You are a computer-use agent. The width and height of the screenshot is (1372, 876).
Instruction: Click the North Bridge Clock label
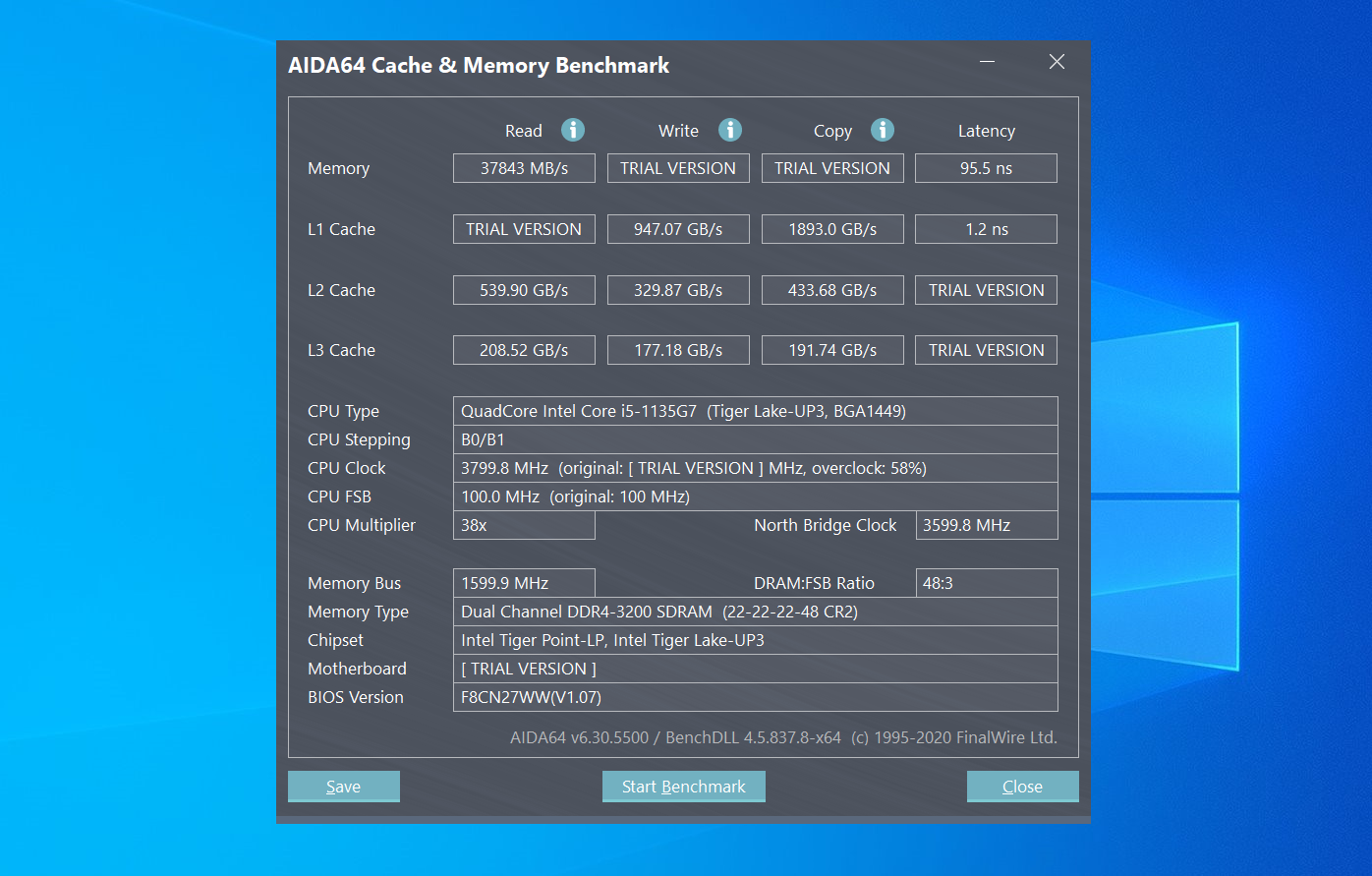pyautogui.click(x=826, y=525)
